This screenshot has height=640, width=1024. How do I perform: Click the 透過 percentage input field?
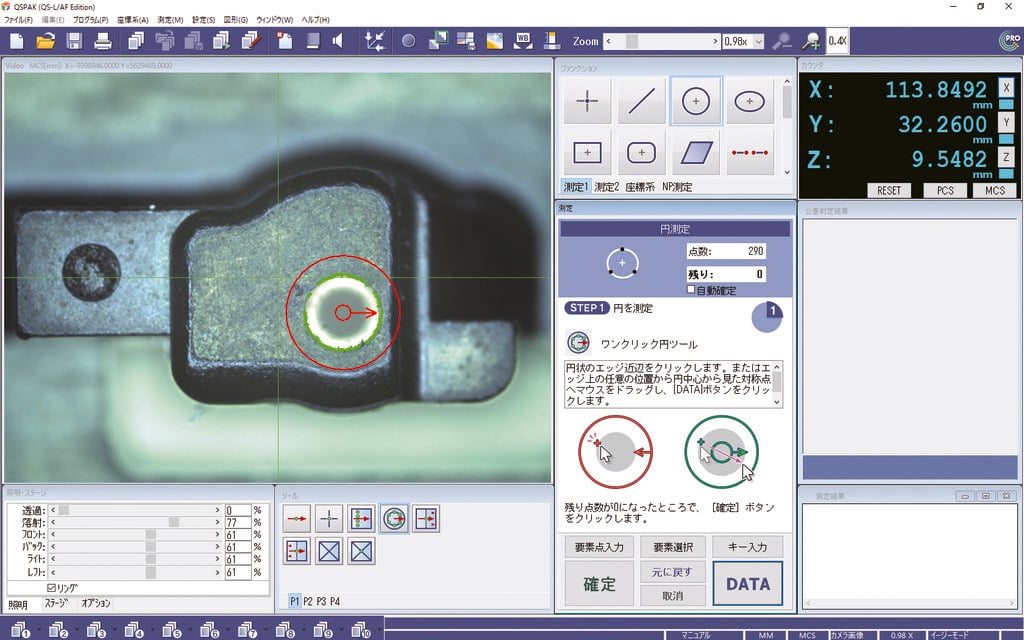coord(237,510)
